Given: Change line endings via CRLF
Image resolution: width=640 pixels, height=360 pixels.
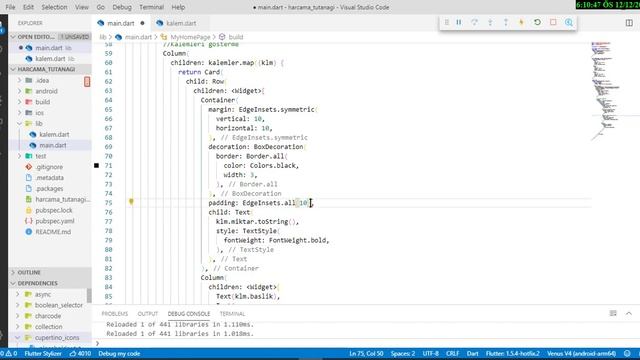Looking at the screenshot, I should pos(452,353).
